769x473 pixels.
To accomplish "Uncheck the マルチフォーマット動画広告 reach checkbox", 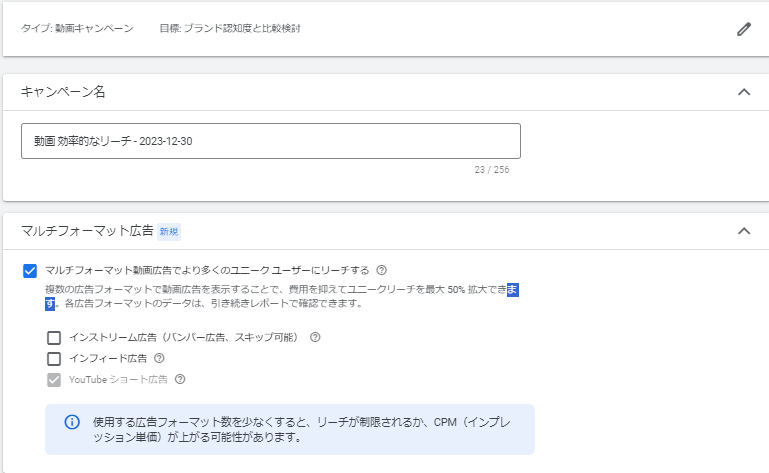I will click(x=30, y=270).
